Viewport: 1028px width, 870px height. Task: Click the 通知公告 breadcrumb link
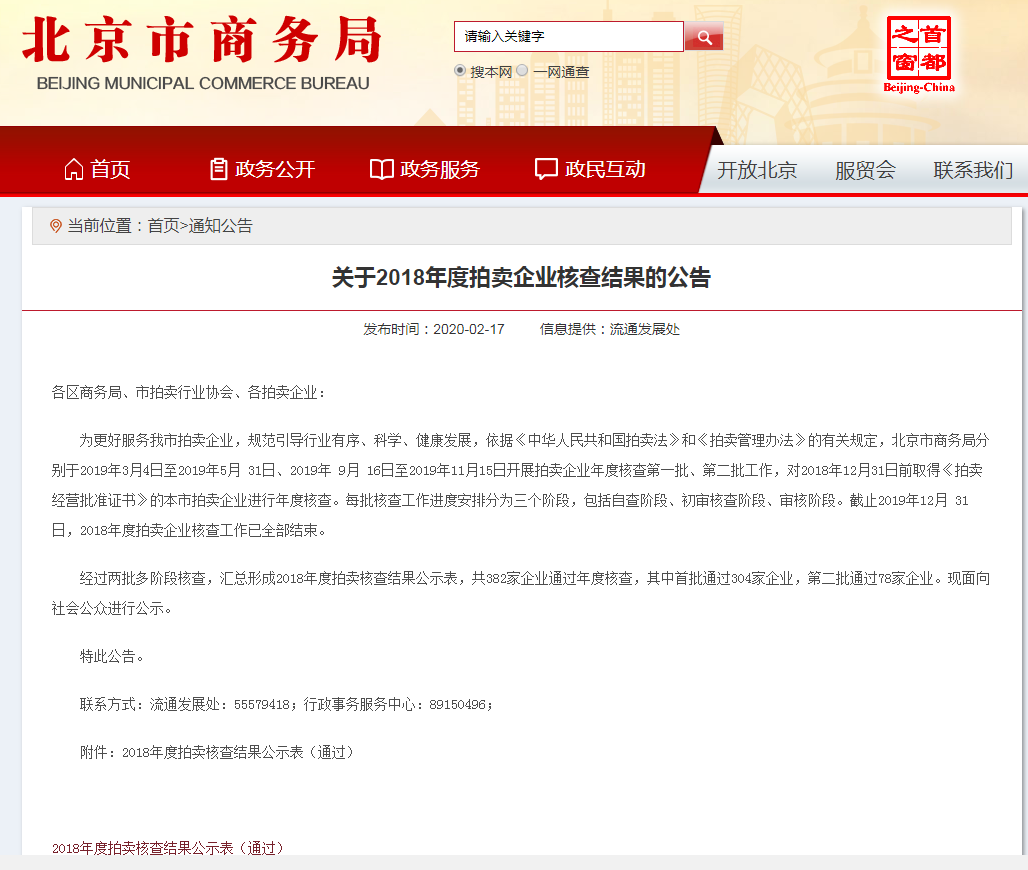[x=221, y=226]
